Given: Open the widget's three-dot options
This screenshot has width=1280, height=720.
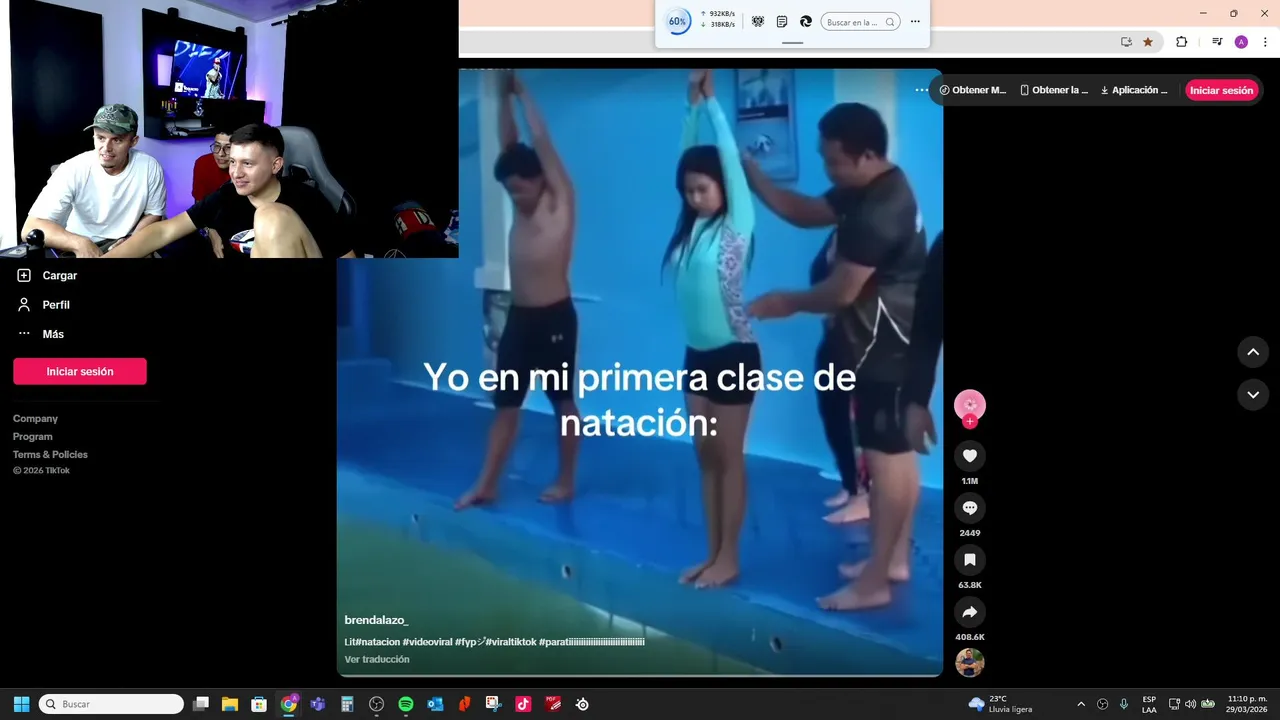Looking at the screenshot, I should (915, 21).
